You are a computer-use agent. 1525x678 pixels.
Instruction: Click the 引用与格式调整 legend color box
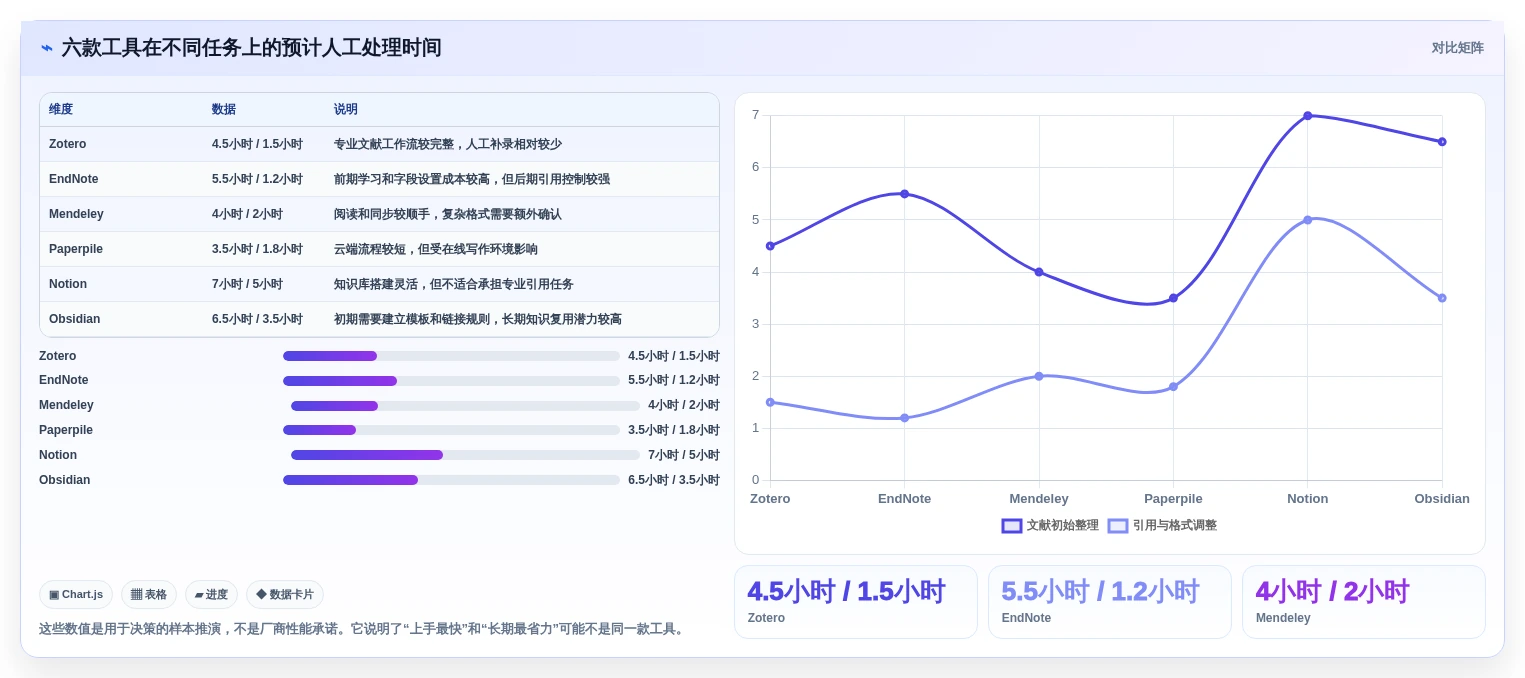pyautogui.click(x=1118, y=526)
